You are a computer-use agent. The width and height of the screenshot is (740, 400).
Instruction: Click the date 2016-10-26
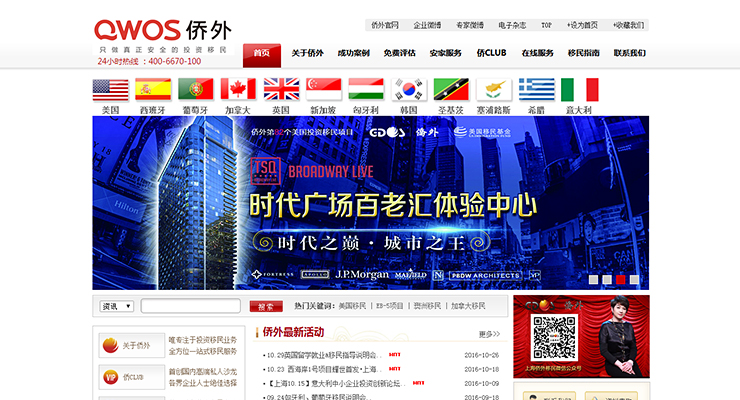481,355
